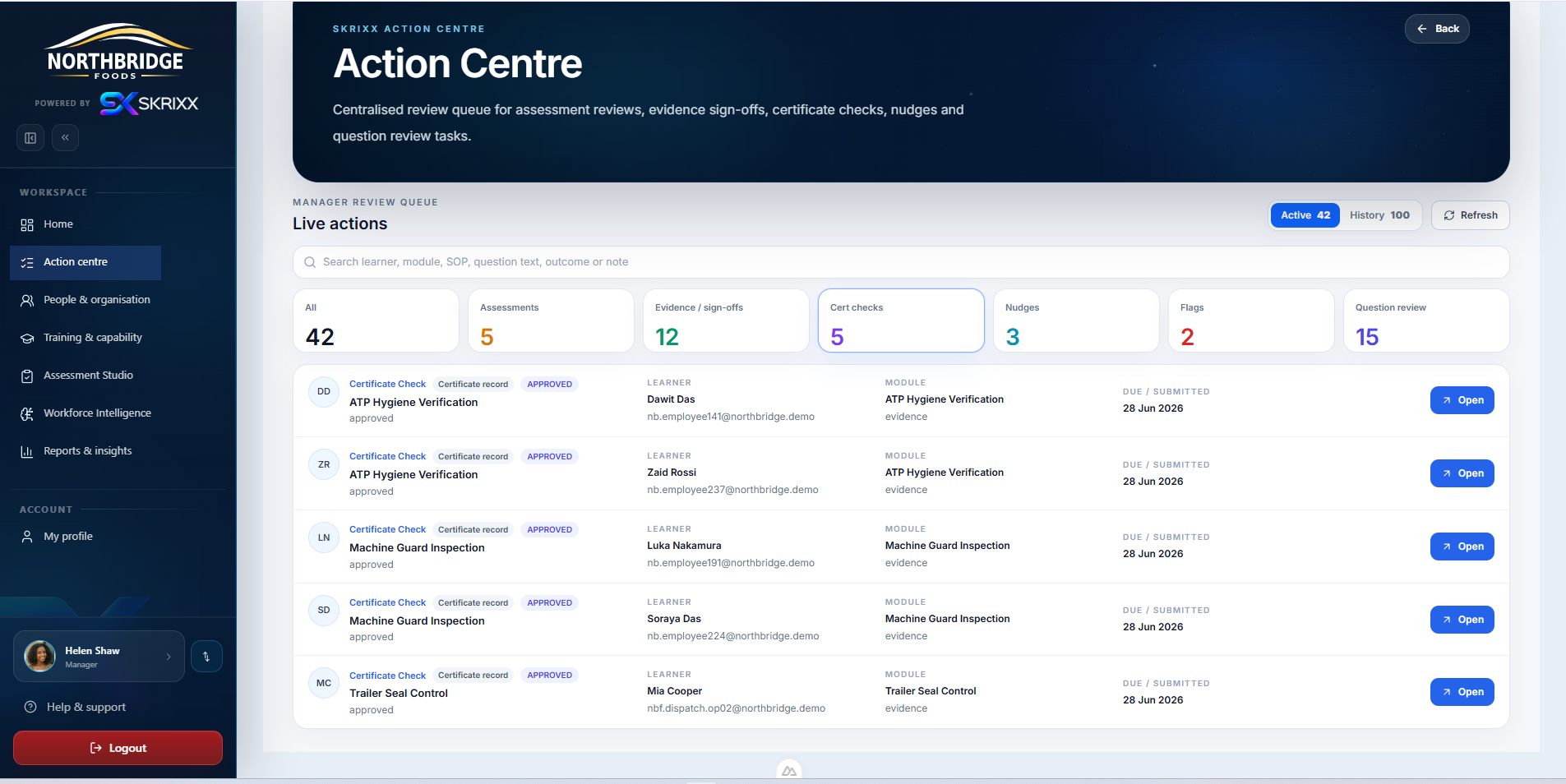Viewport: 1566px width, 784px height.
Task: Click APPROVED badge in Dawit Das row
Action: [x=549, y=384]
